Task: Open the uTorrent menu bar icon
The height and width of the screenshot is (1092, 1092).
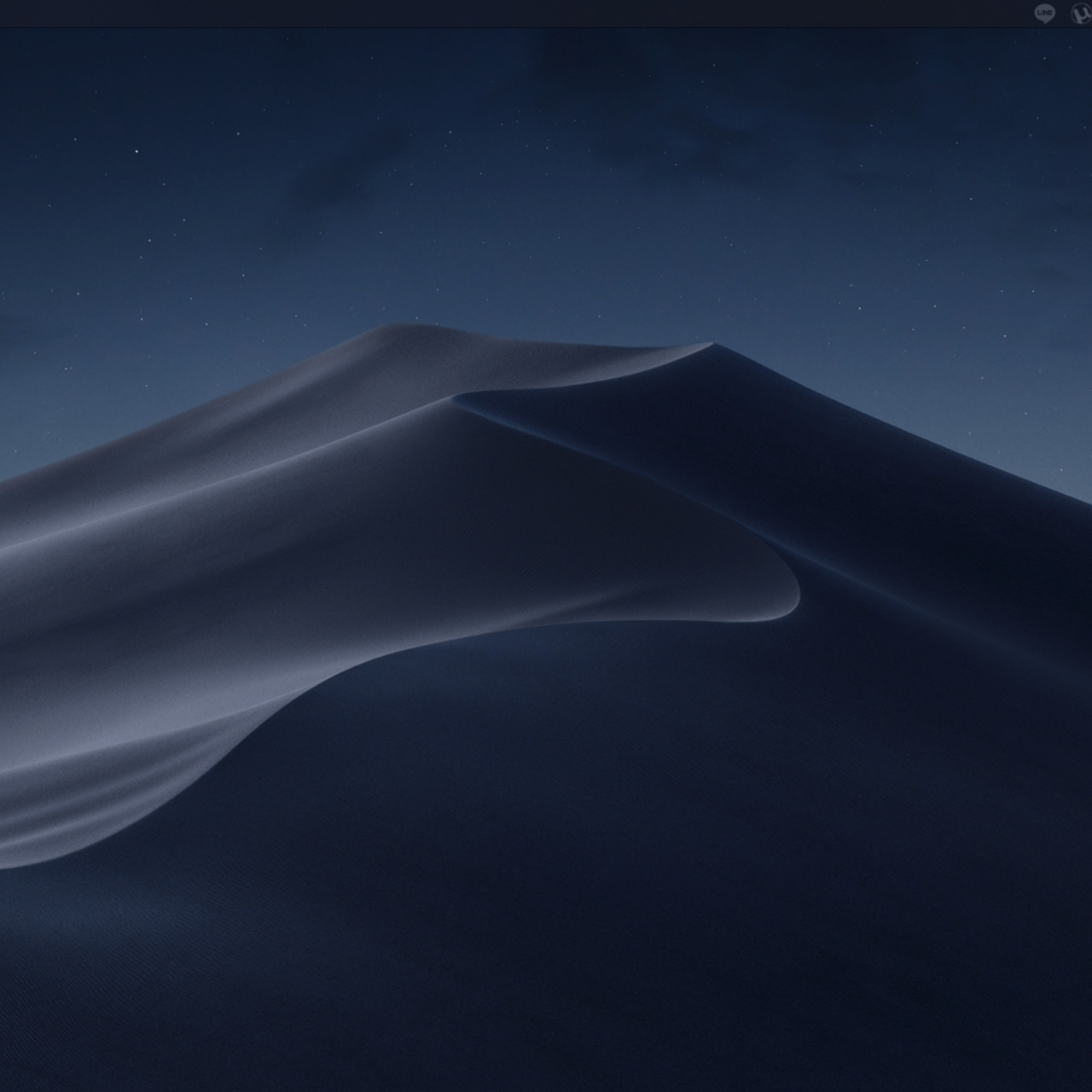Action: tap(1082, 14)
